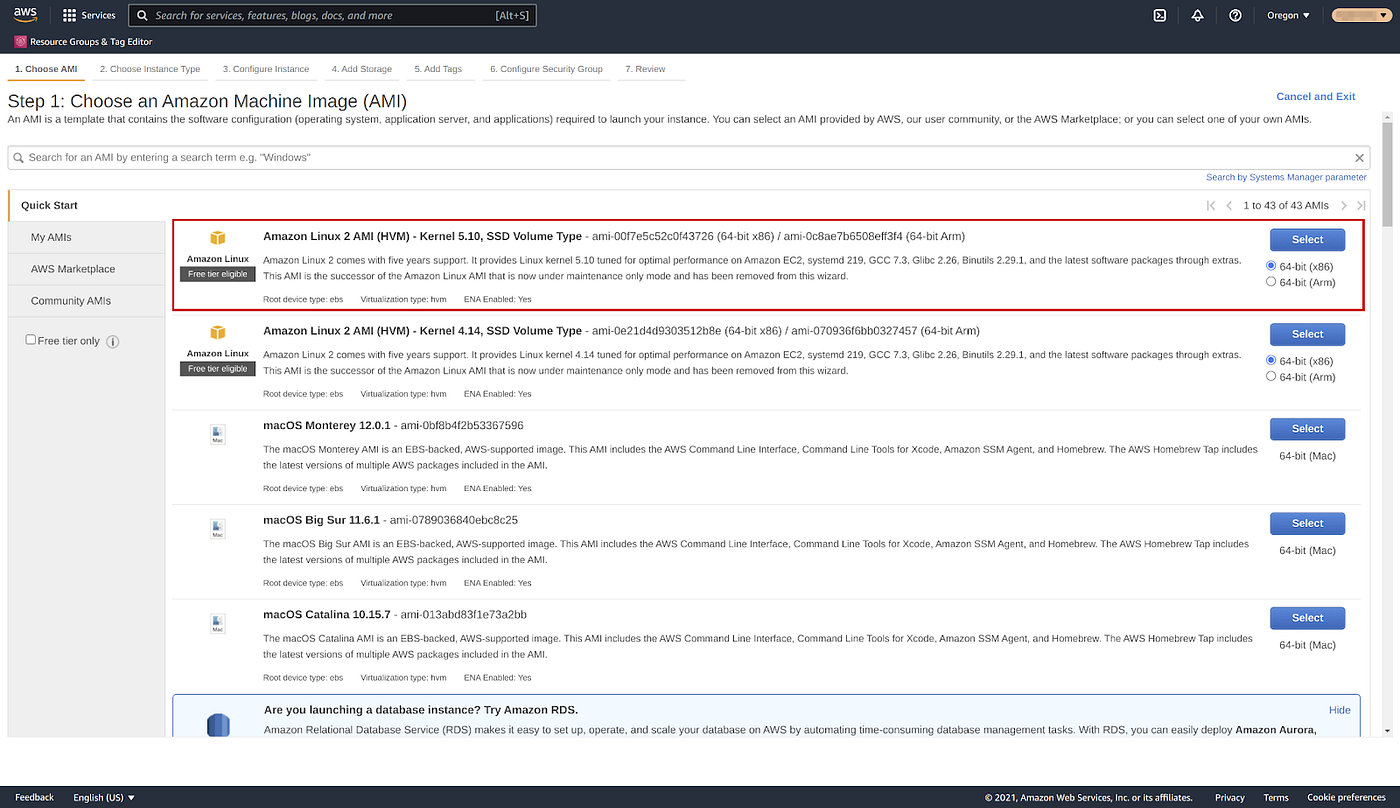The height and width of the screenshot is (808, 1400).
Task: Open Cookie preferences in footer
Action: pos(1347,798)
